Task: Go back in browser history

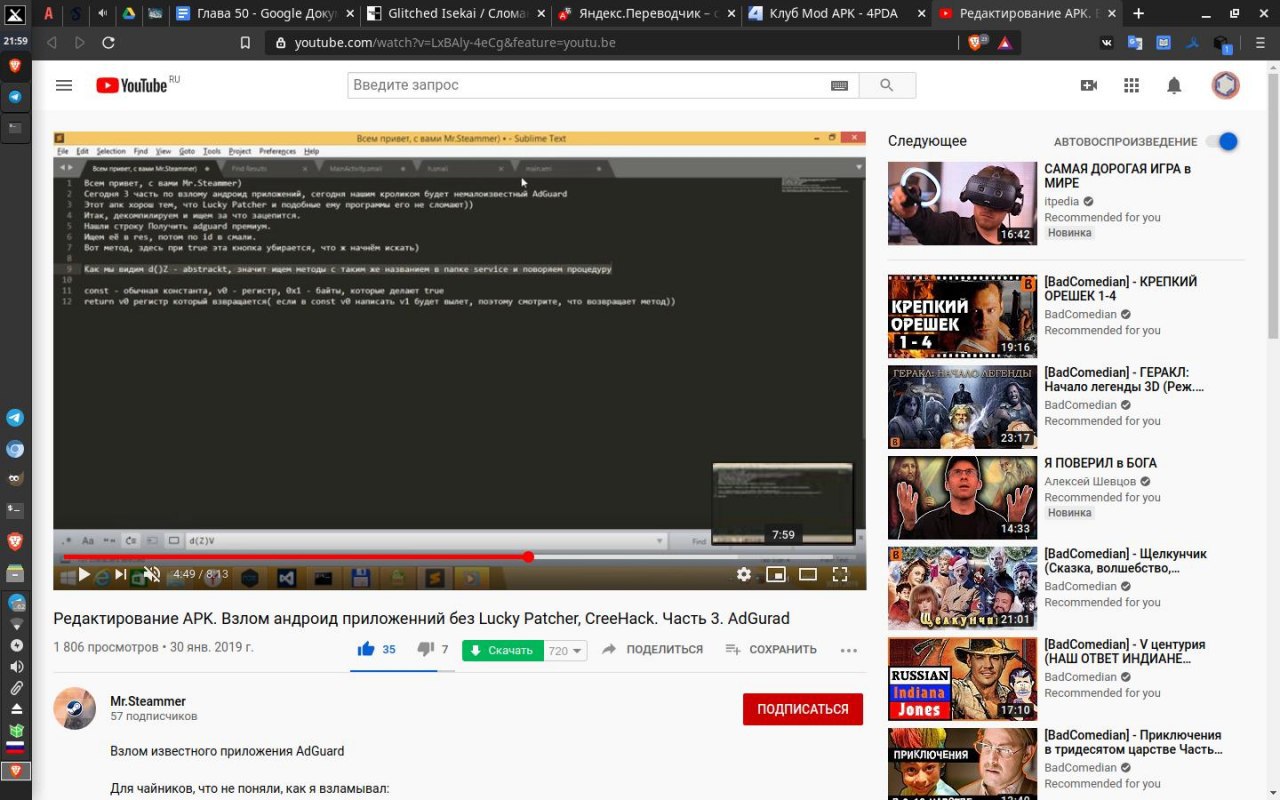Action: click(x=51, y=43)
